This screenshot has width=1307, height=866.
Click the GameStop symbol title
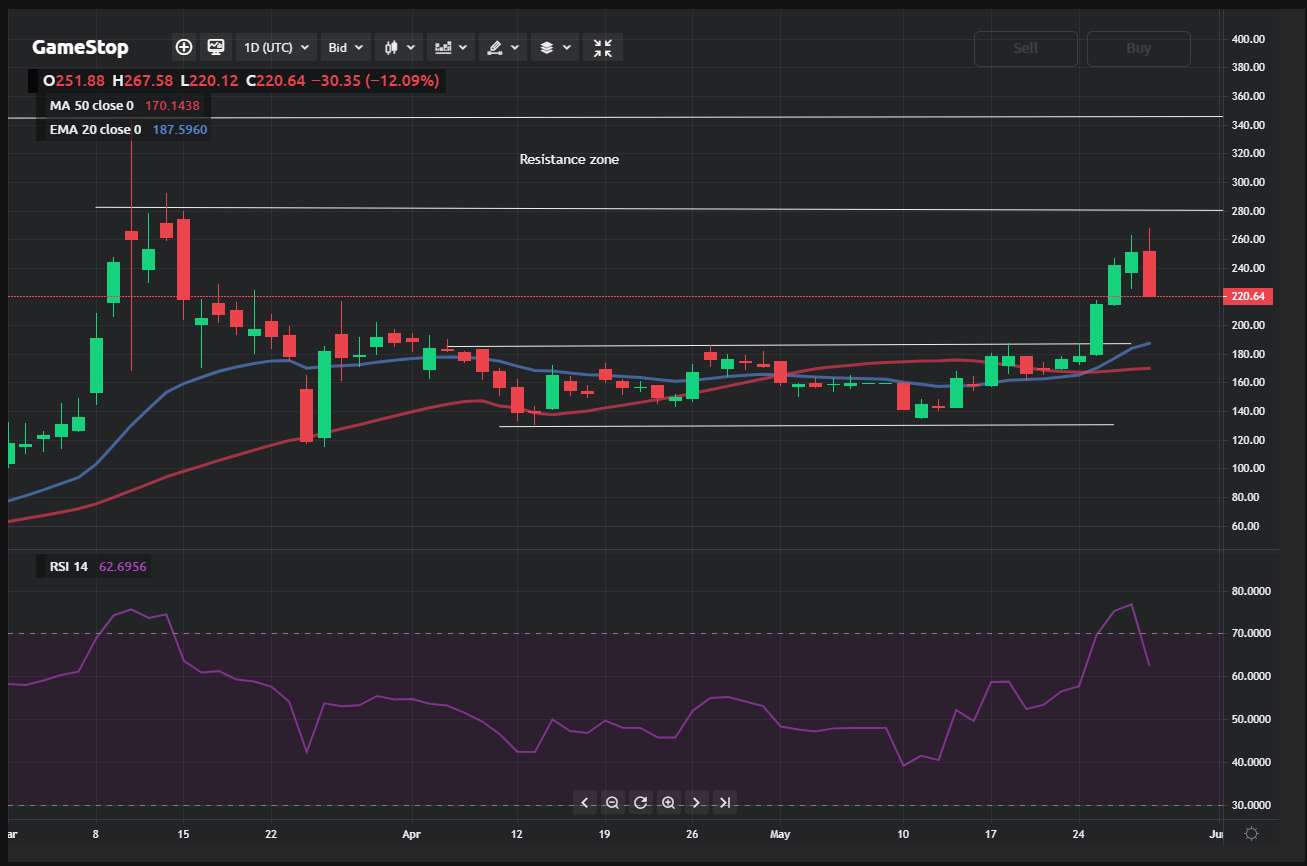[80, 47]
